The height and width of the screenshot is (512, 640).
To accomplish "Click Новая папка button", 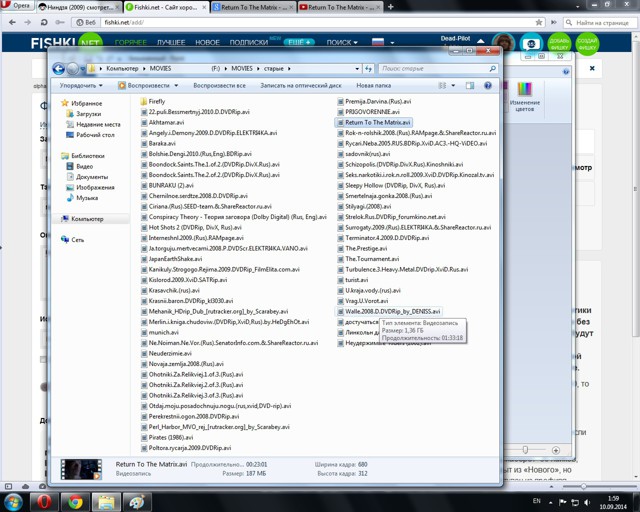I will tap(373, 86).
